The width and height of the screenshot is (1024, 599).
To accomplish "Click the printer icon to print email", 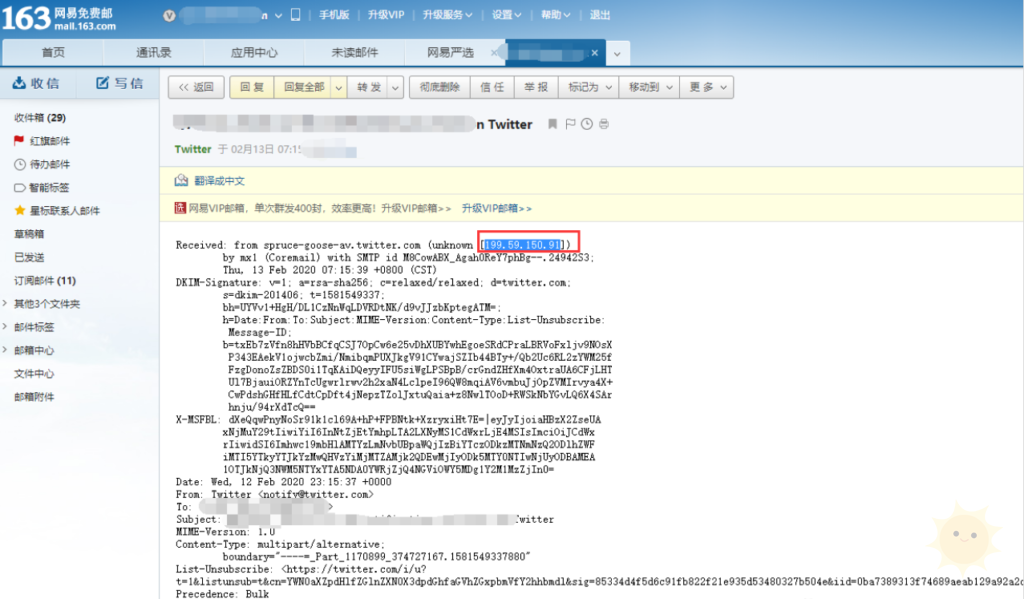I will point(604,124).
